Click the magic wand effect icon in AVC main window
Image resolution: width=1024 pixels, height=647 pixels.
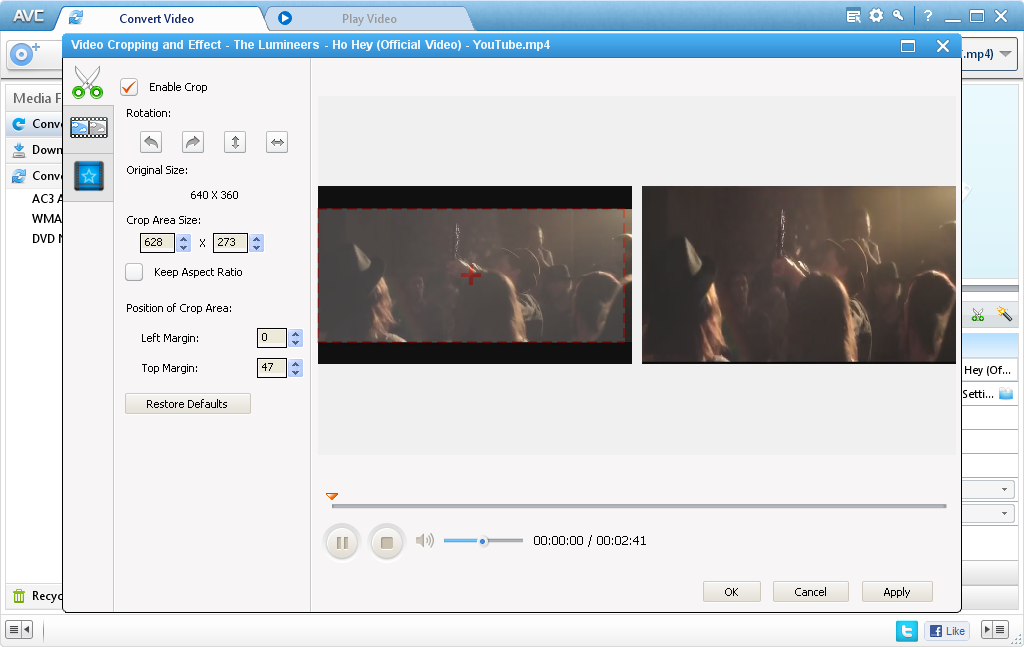point(1004,314)
